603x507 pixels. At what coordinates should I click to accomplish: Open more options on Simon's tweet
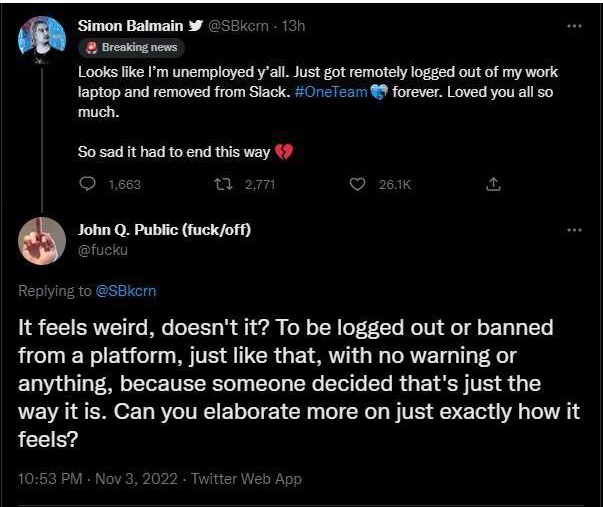pyautogui.click(x=573, y=26)
